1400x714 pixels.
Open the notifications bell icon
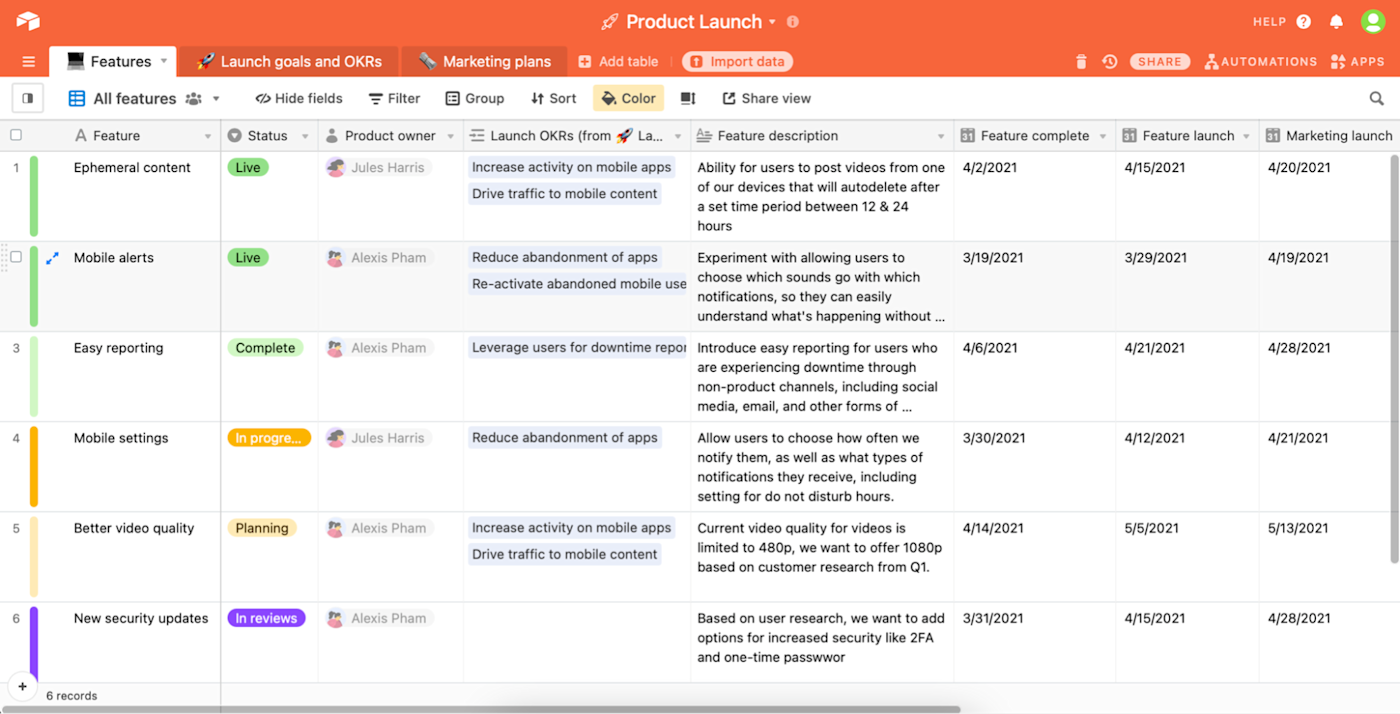(1336, 21)
